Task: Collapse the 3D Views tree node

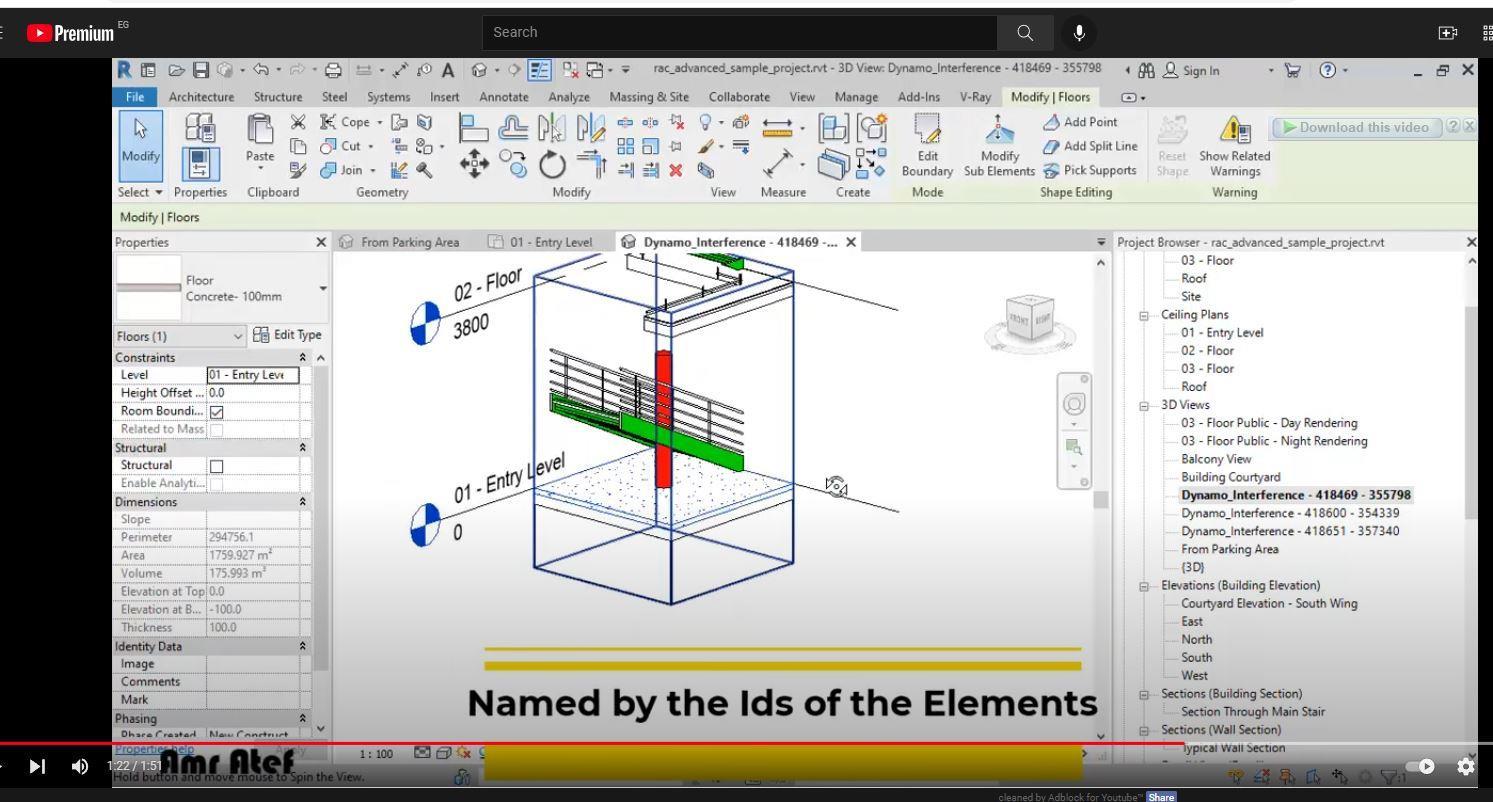Action: [1145, 405]
